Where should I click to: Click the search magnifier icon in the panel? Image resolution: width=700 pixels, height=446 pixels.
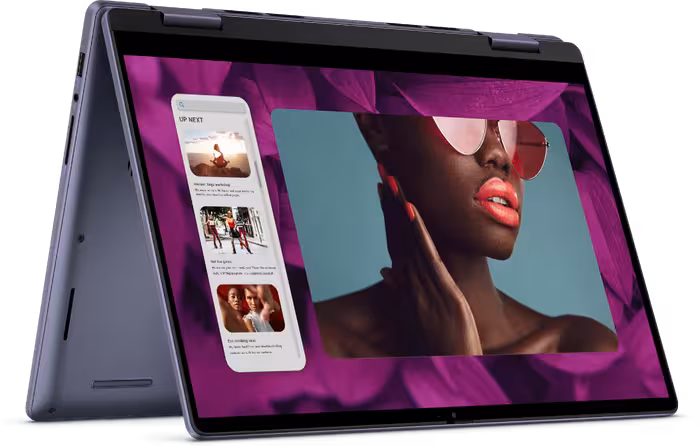click(183, 104)
